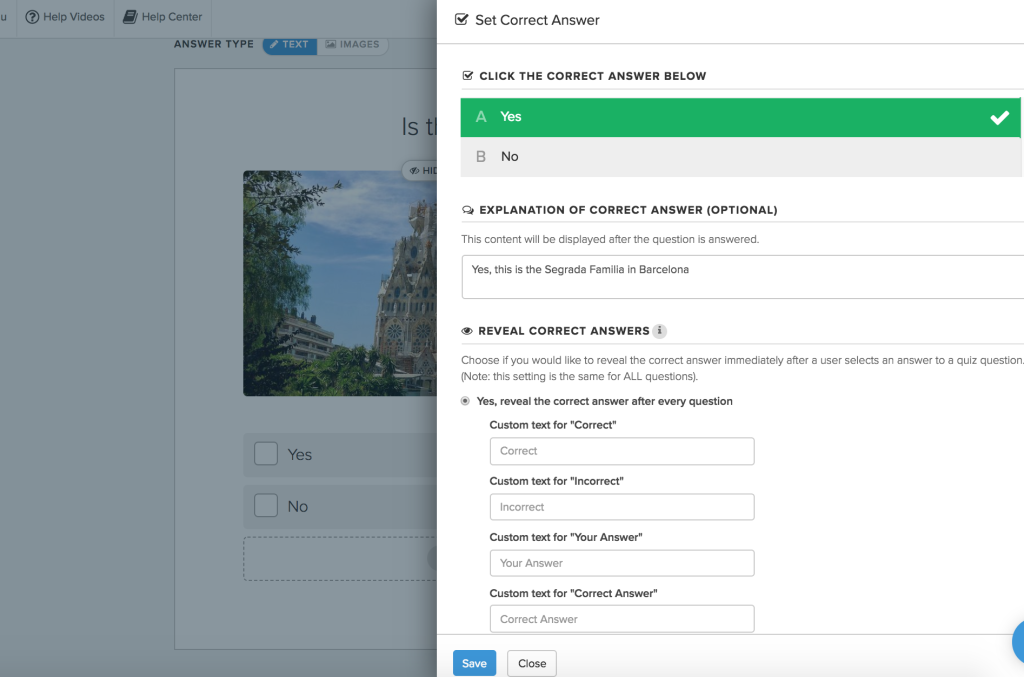Open Help Videos from top bar
This screenshot has width=1024, height=677.
65,17
